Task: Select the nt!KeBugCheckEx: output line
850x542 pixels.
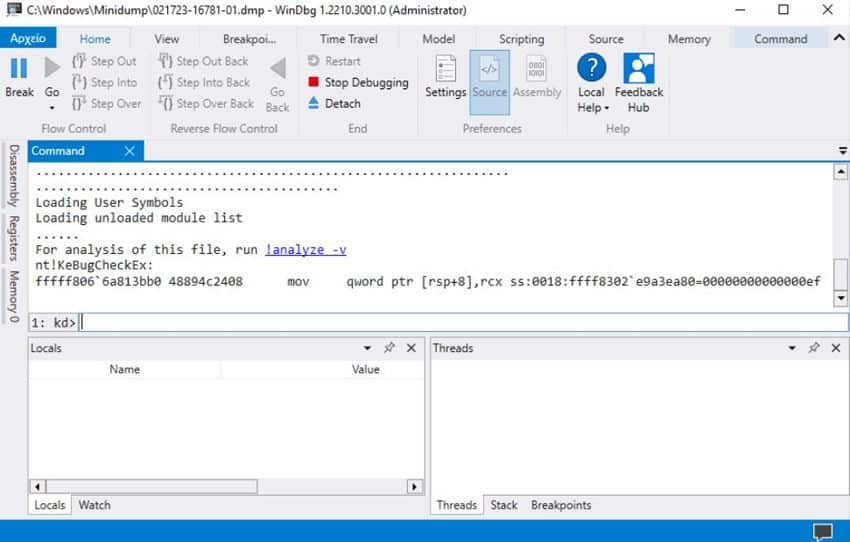Action: 94,265
